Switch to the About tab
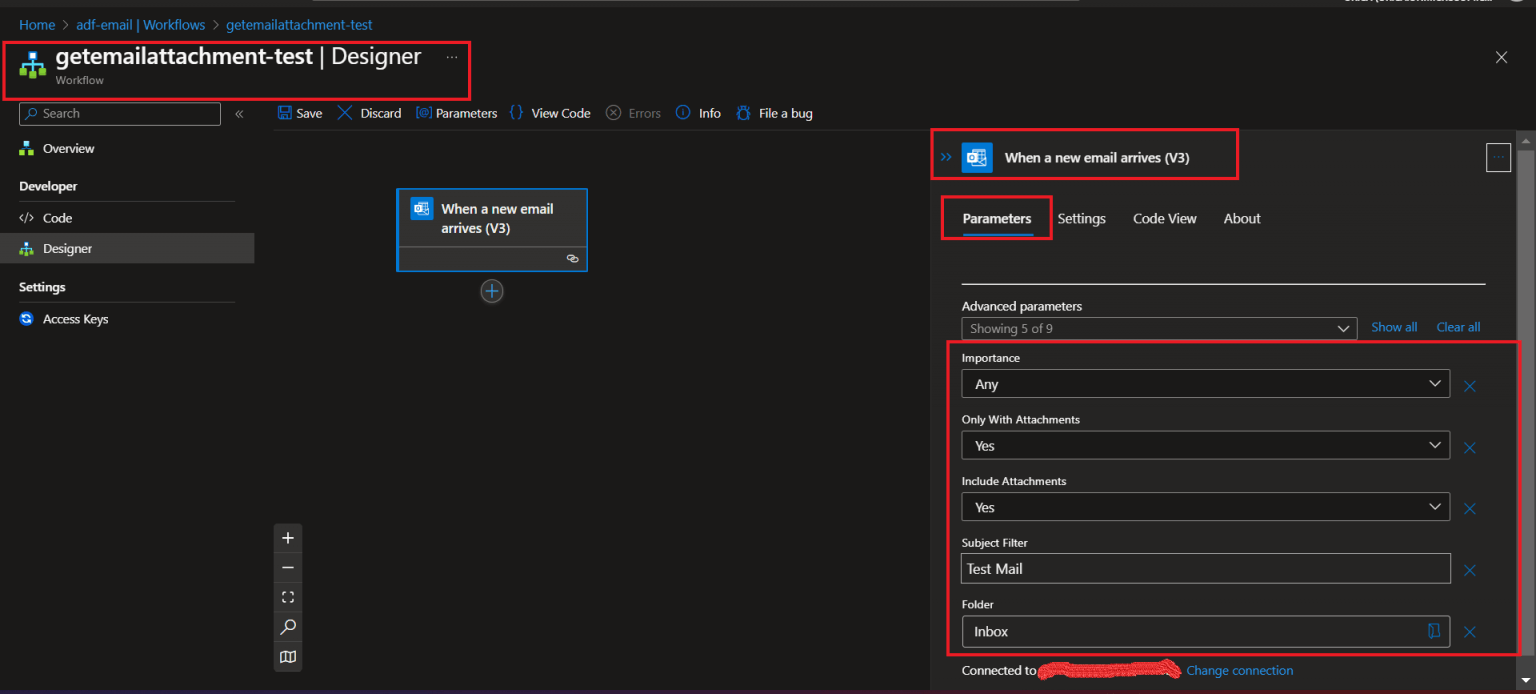The height and width of the screenshot is (694, 1536). [x=1242, y=218]
